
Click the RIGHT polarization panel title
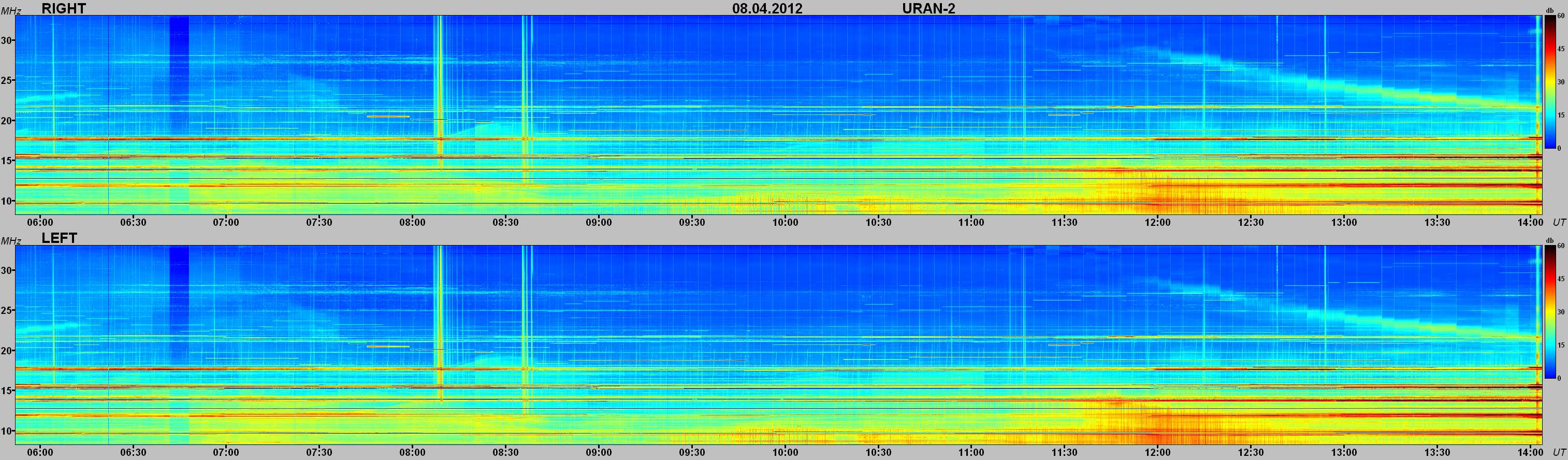click(x=63, y=8)
